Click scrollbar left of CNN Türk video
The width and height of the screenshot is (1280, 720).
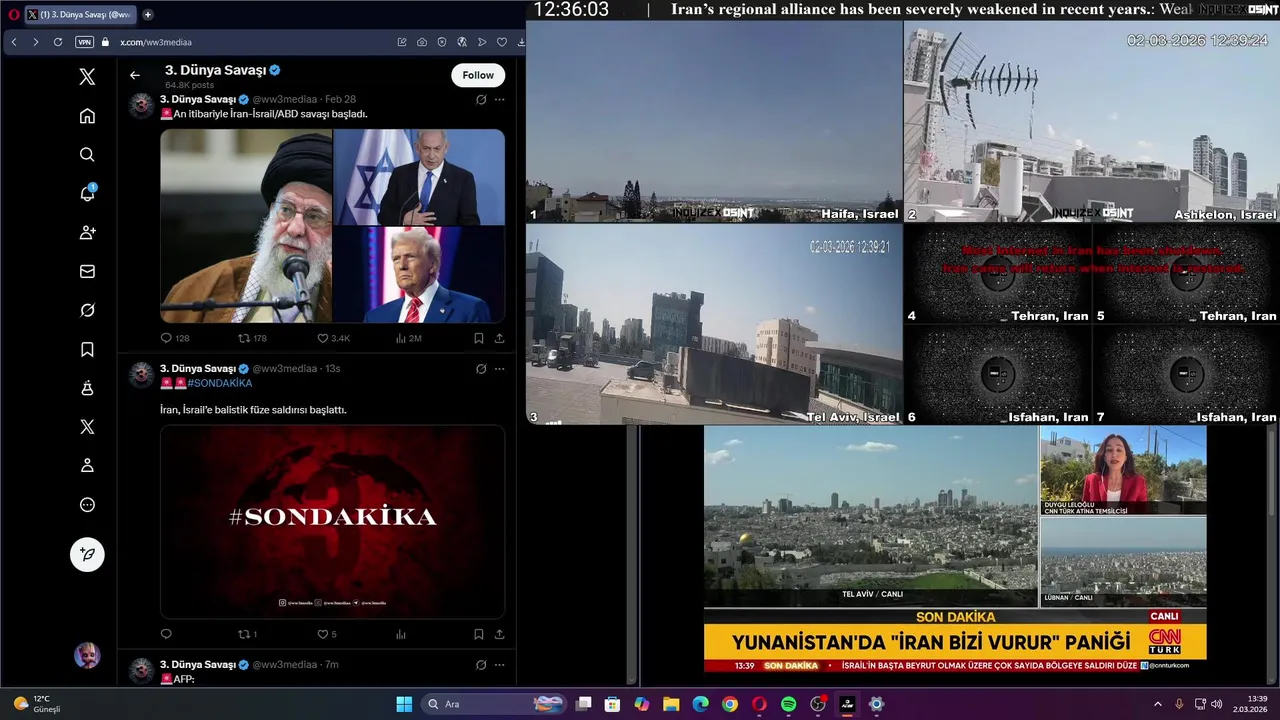tap(632, 555)
